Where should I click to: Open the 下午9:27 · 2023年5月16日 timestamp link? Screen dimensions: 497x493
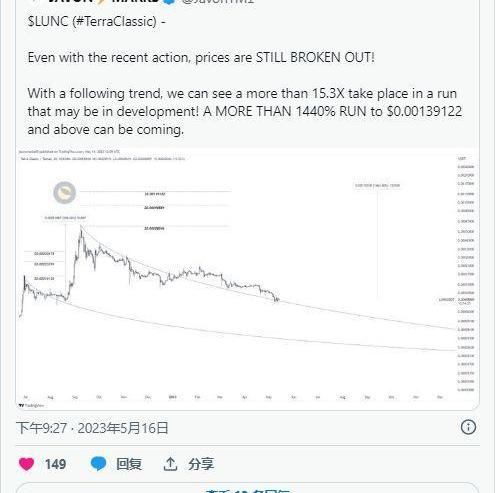tap(92, 428)
